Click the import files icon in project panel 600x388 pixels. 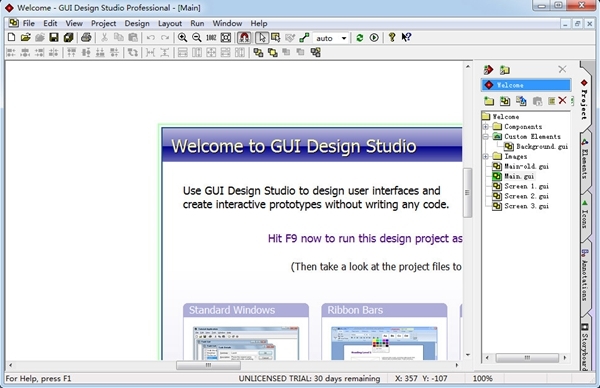[521, 101]
